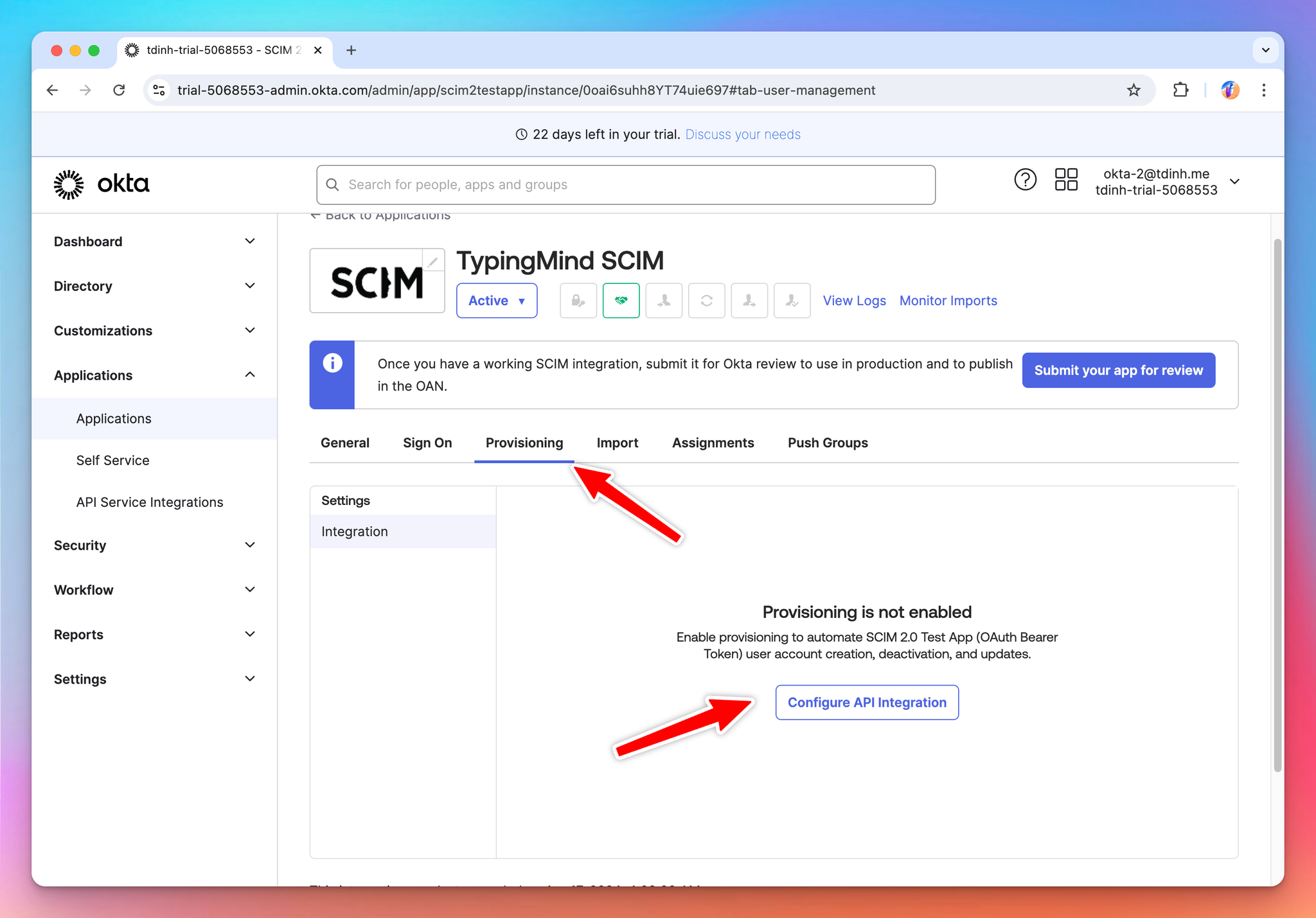
Task: Click the pencil icon to edit the SCIM logo
Action: pyautogui.click(x=433, y=261)
